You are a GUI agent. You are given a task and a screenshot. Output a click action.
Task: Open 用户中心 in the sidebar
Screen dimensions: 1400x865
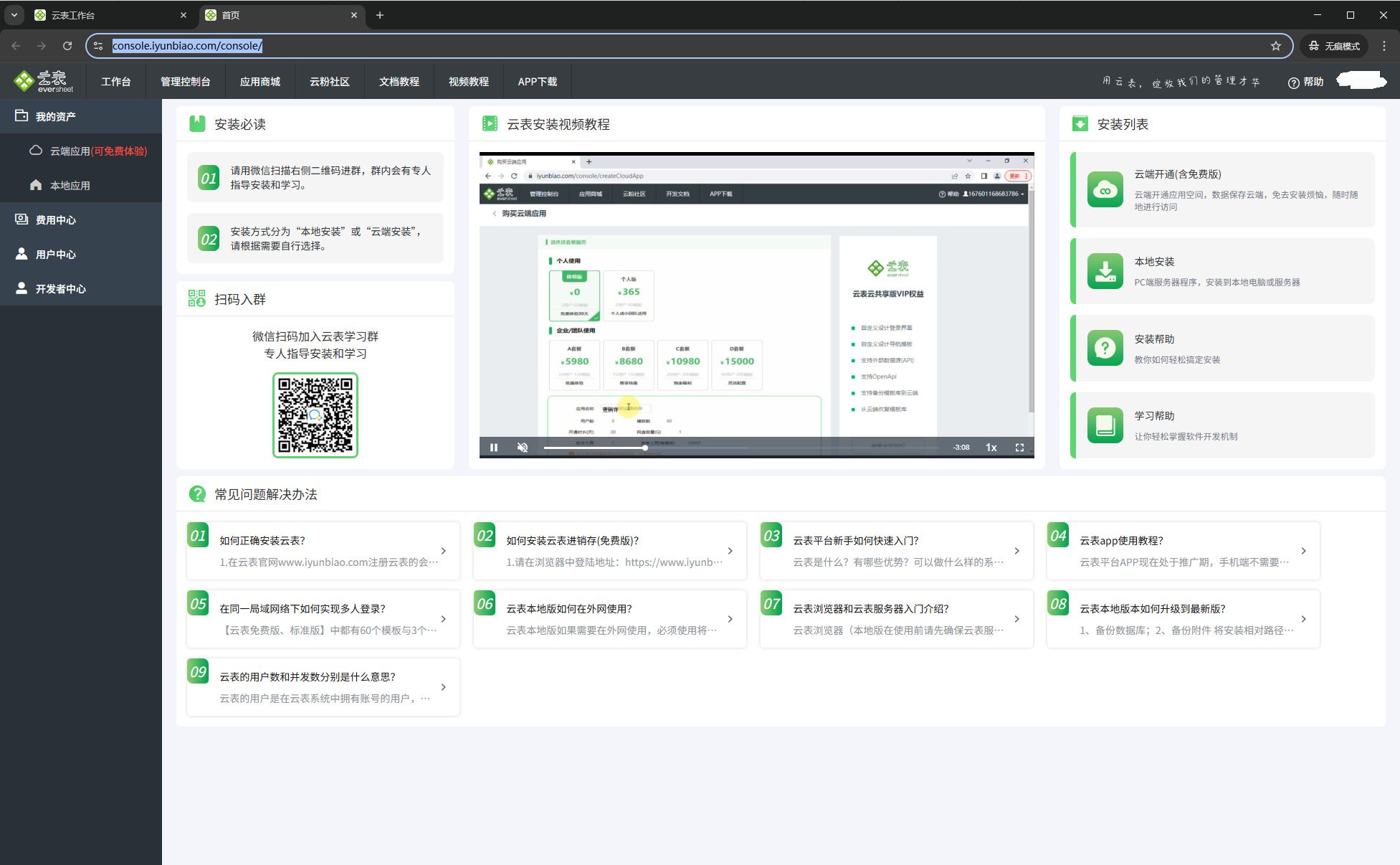coord(81,254)
